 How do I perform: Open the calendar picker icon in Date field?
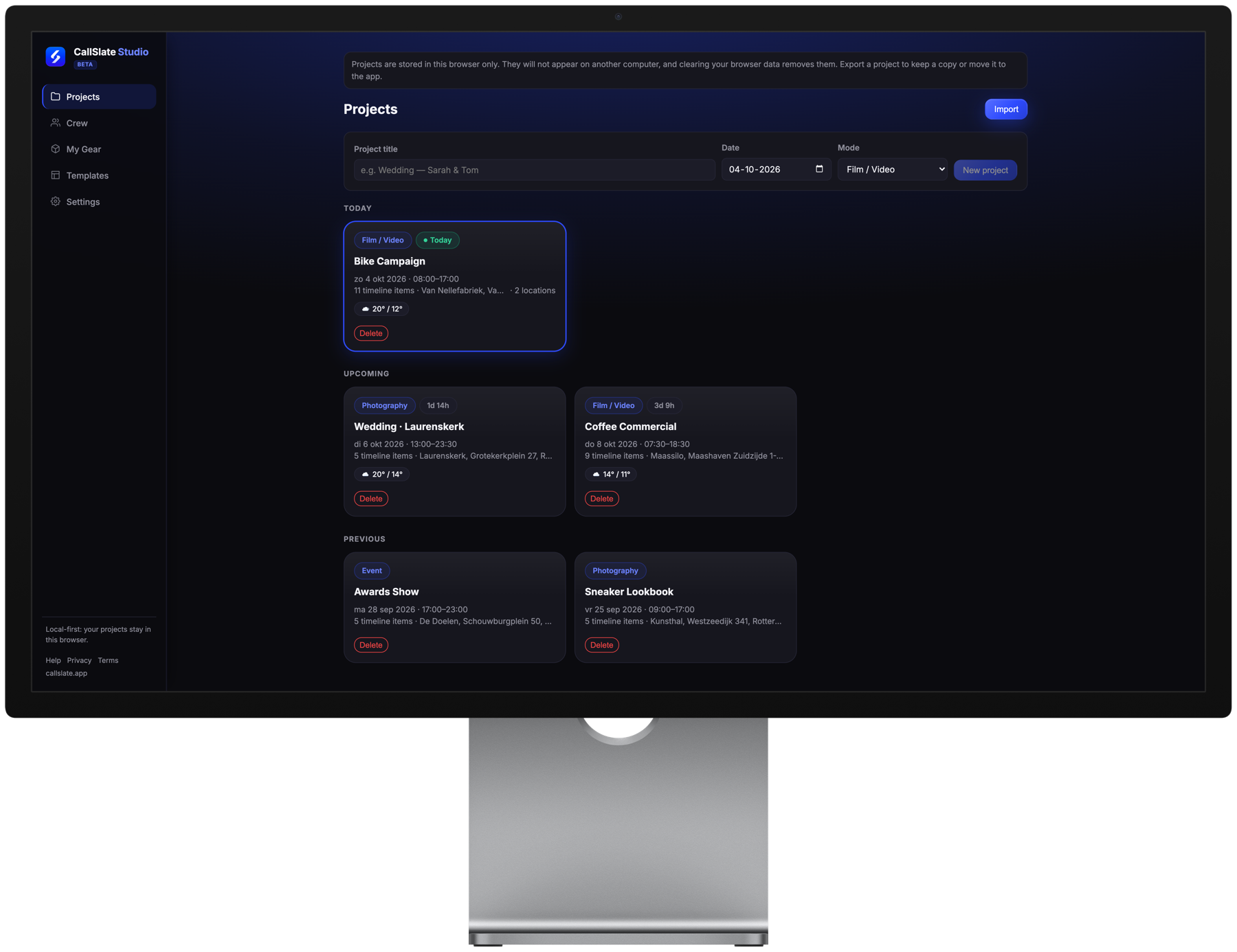(819, 169)
